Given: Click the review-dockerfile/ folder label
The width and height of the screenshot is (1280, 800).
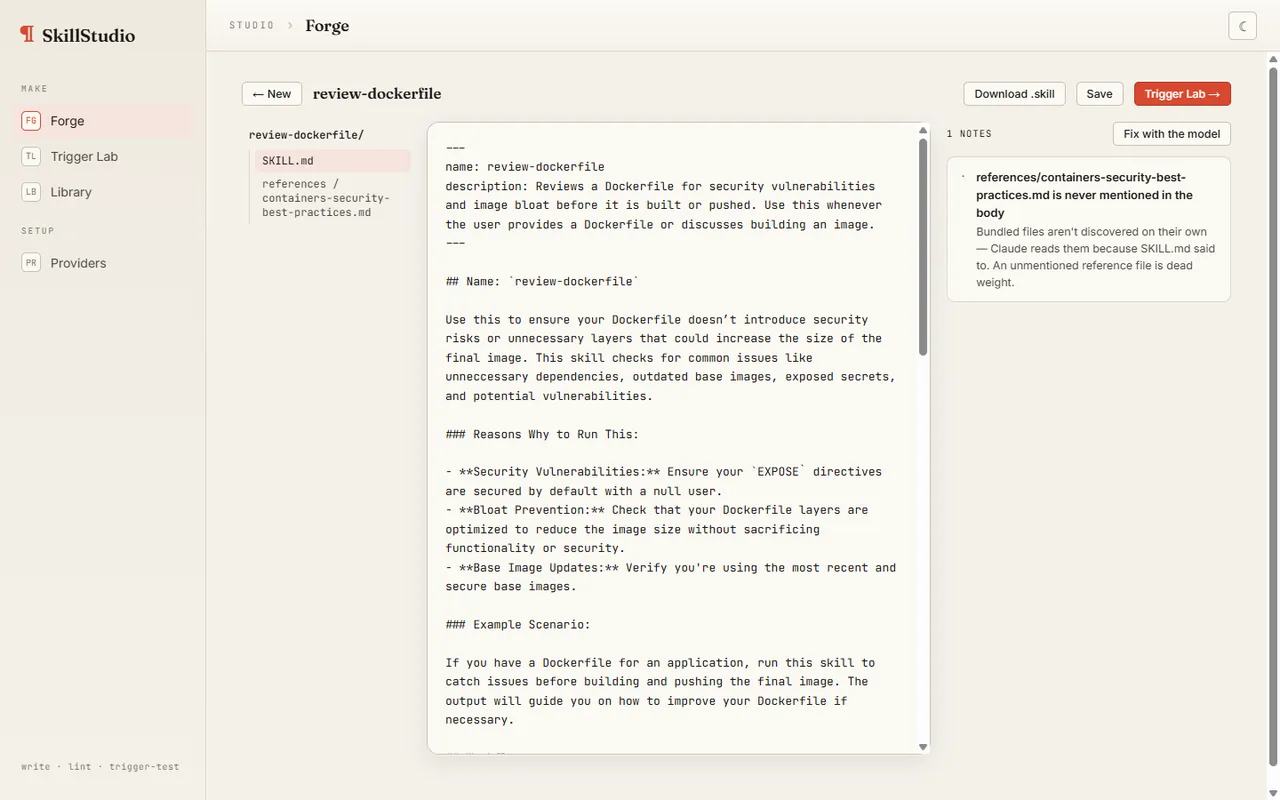Looking at the screenshot, I should point(307,135).
